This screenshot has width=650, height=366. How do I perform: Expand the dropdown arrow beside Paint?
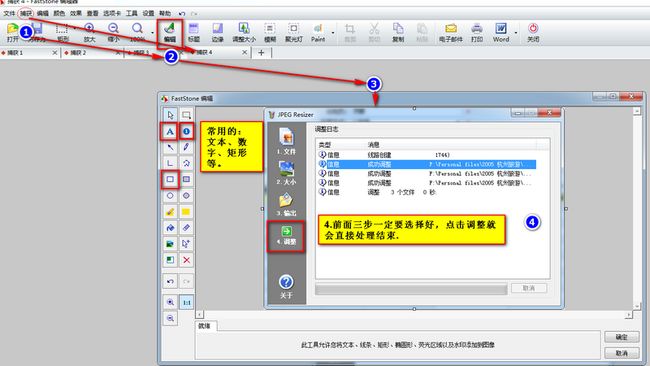pos(333,32)
